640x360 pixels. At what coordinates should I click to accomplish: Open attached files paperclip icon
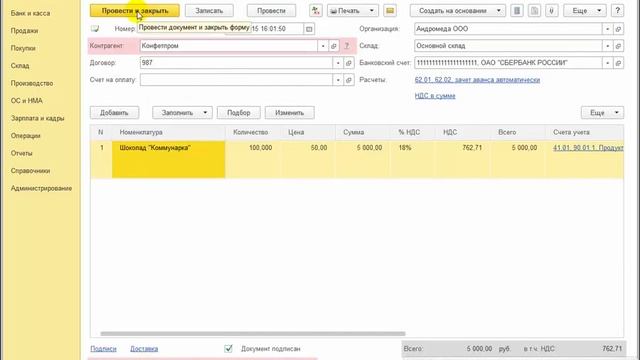tap(551, 11)
